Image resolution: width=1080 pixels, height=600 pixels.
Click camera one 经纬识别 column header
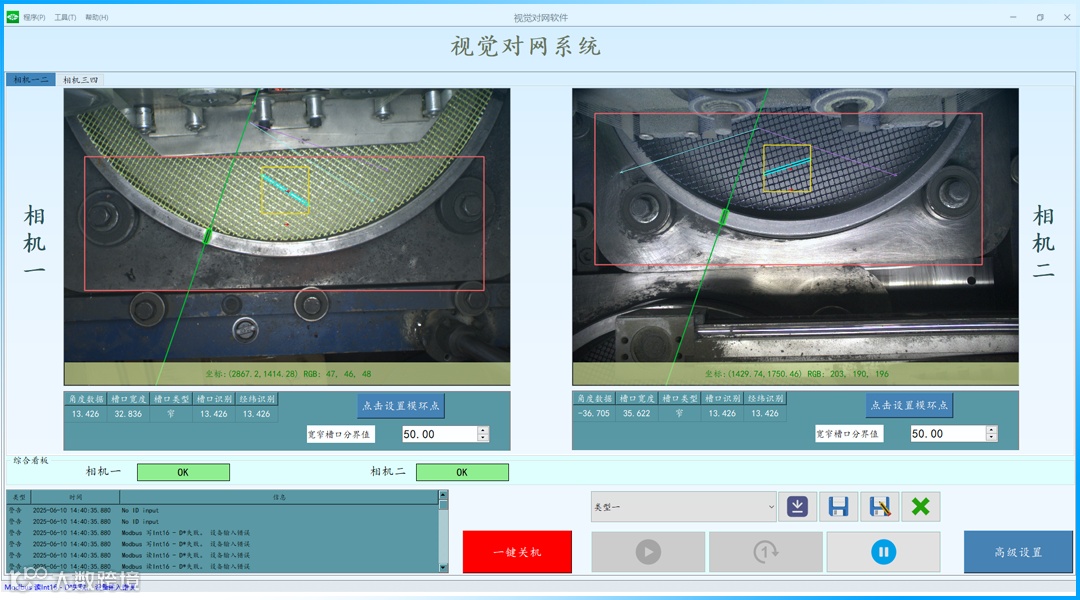[x=256, y=399]
